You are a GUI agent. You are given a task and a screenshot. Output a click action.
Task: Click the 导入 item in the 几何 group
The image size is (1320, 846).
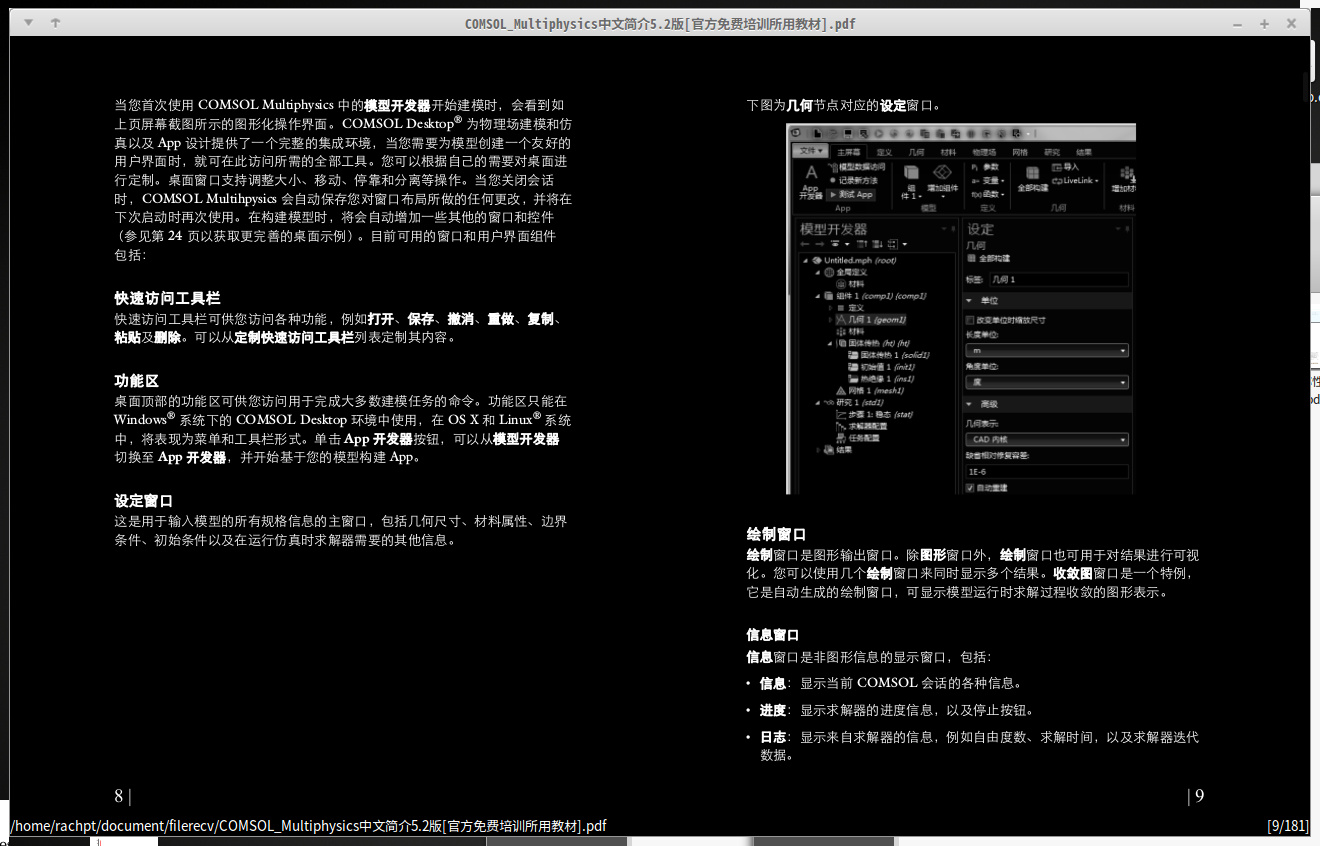(1064, 167)
